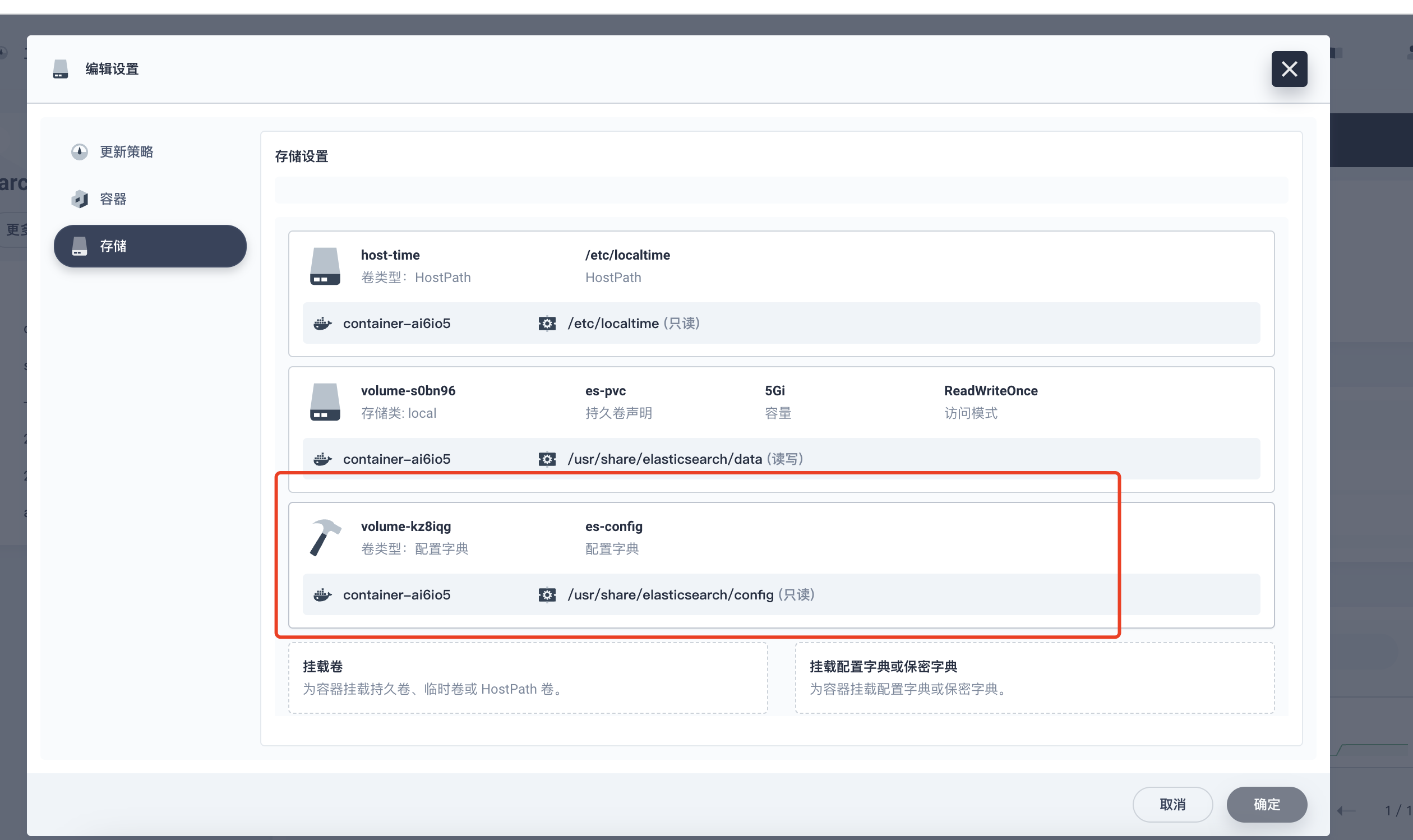Click gear icon beside /usr/share/elasticsearch/config
1413x840 pixels.
(547, 595)
